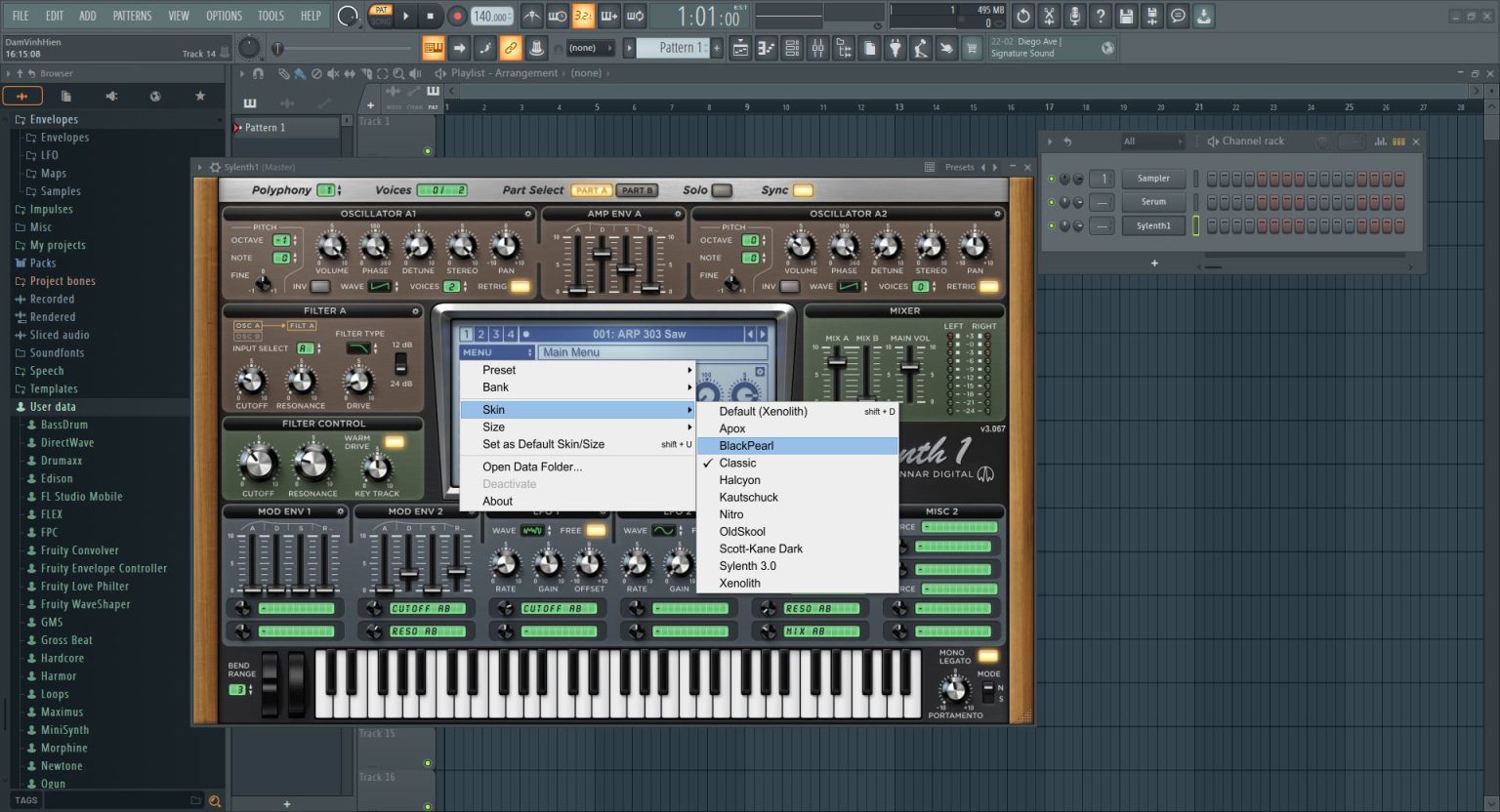Enable the metronome in the toolbar
This screenshot has width=1500, height=812.
point(532,14)
